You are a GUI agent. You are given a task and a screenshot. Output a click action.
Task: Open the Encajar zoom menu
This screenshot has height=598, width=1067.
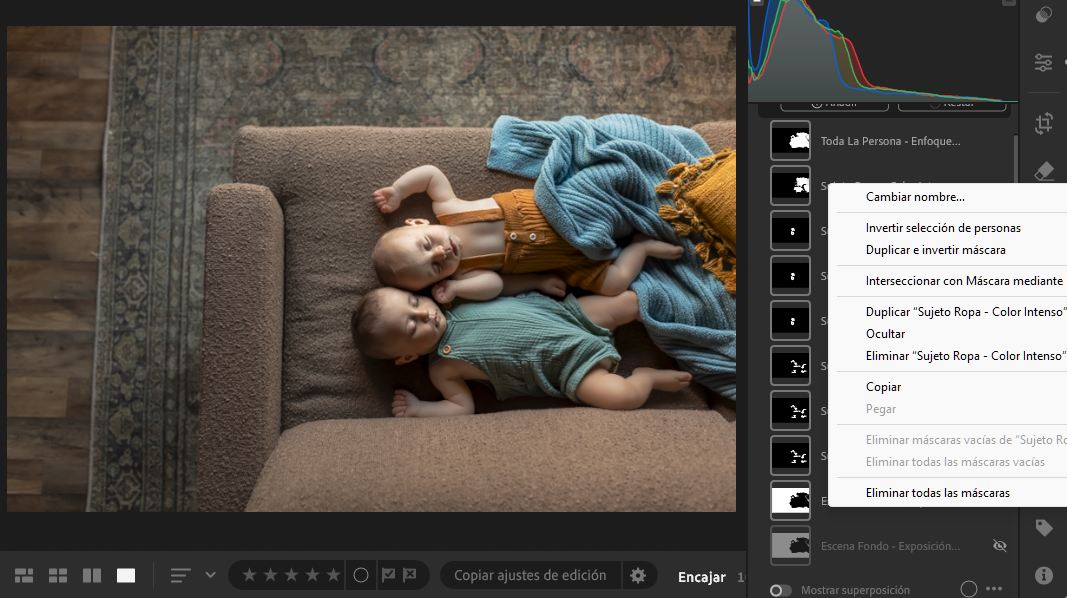point(701,576)
